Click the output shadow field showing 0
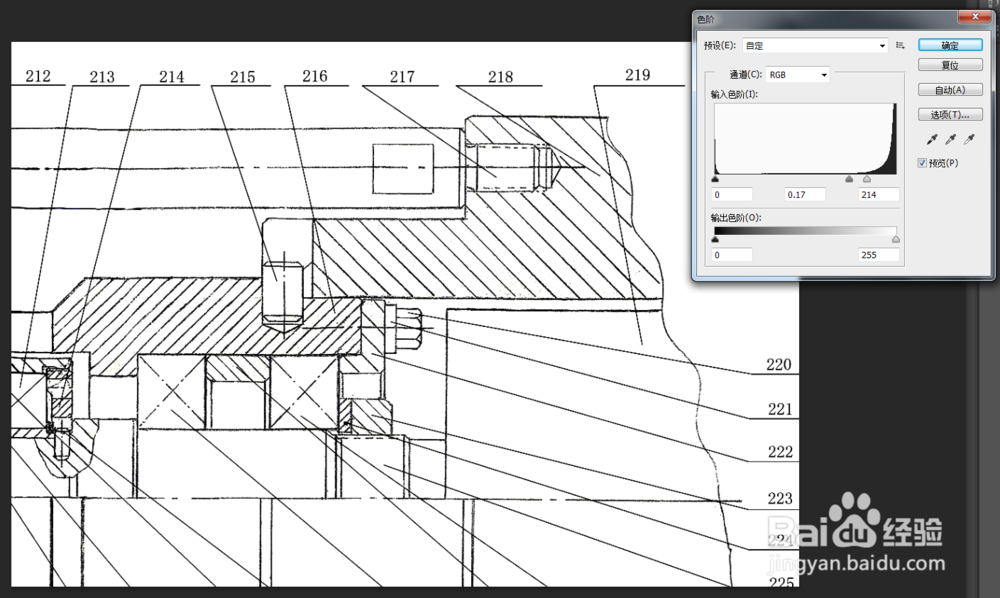 [x=732, y=254]
